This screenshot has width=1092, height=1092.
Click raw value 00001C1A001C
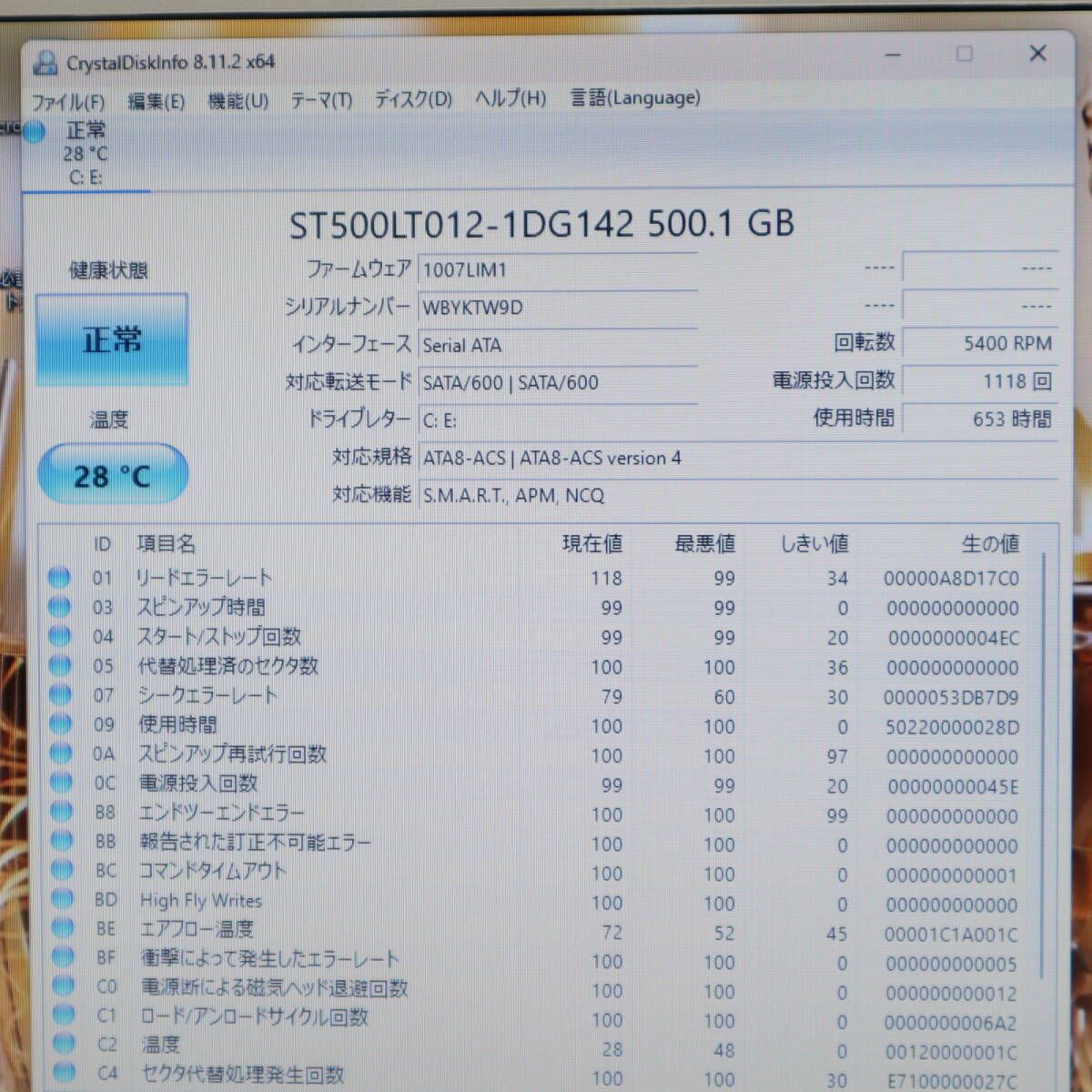click(951, 935)
